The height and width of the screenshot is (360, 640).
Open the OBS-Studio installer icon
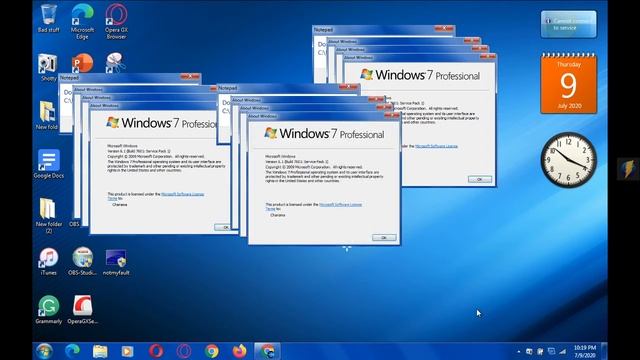82,261
